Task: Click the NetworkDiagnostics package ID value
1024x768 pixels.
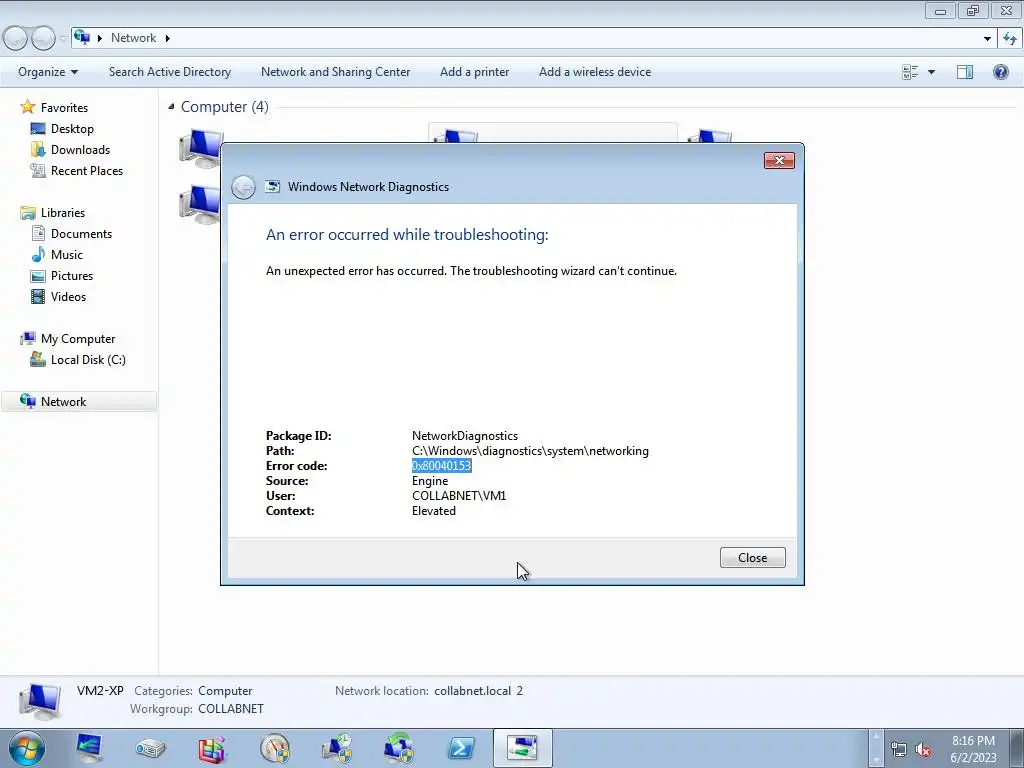Action: pyautogui.click(x=465, y=436)
